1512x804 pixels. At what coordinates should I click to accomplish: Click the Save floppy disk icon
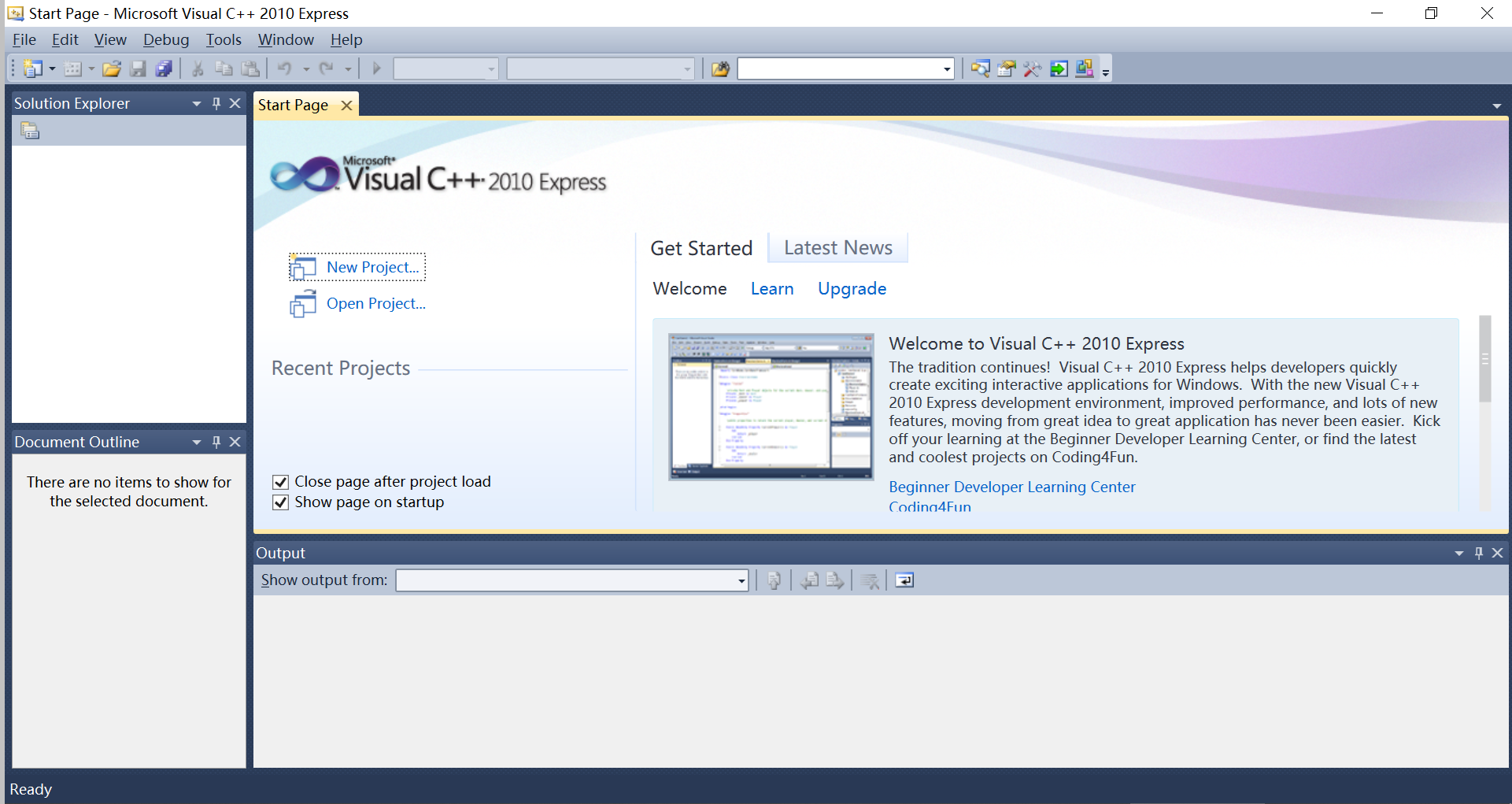click(138, 69)
